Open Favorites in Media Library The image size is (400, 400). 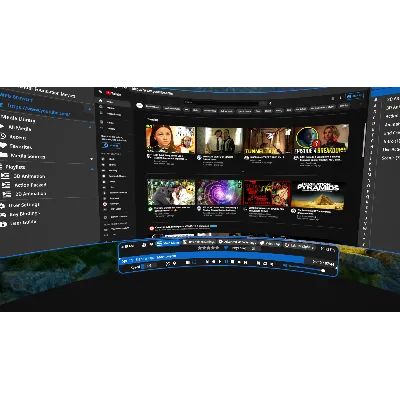pos(20,146)
